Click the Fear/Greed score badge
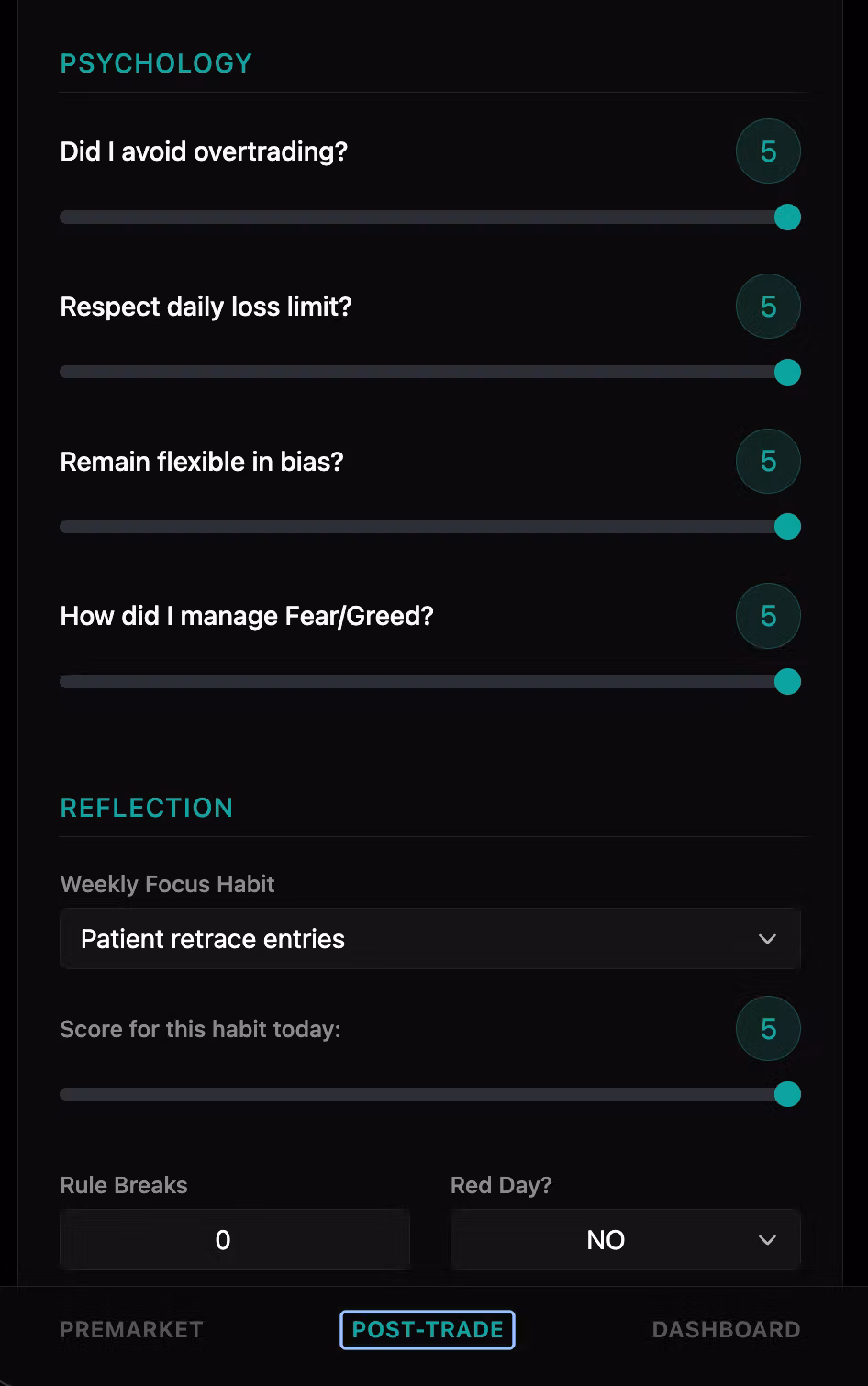Screen dimensions: 868x1386 768,616
